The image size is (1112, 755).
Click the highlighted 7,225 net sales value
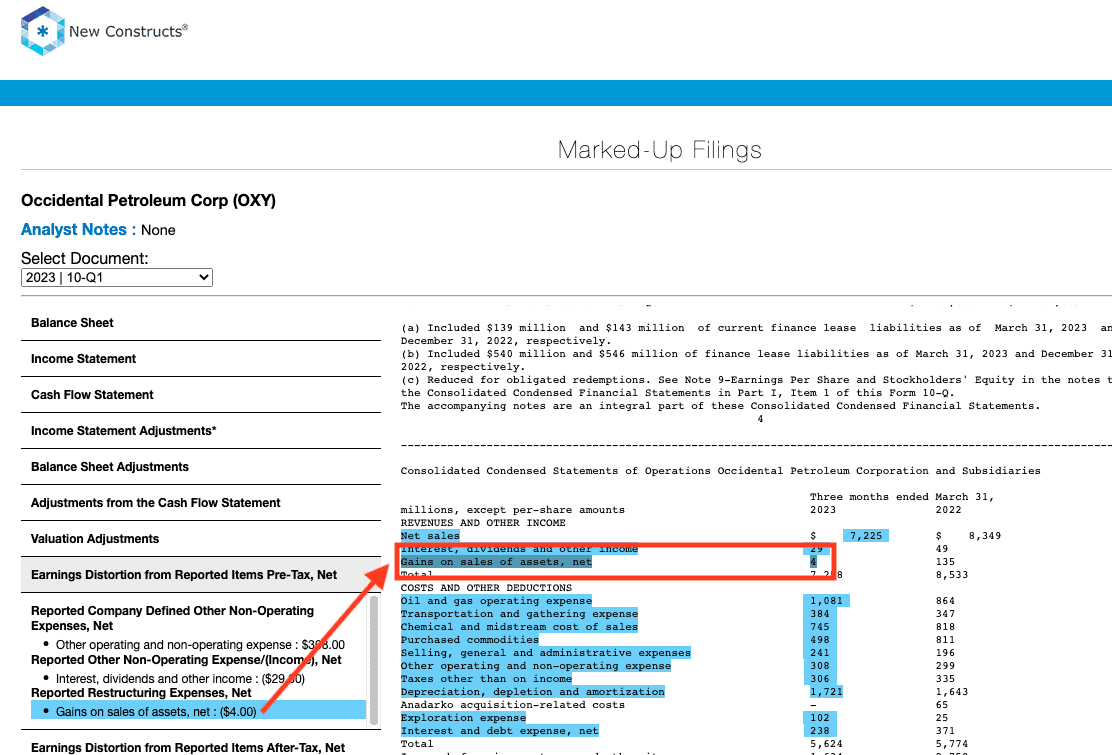pyautogui.click(x=865, y=536)
